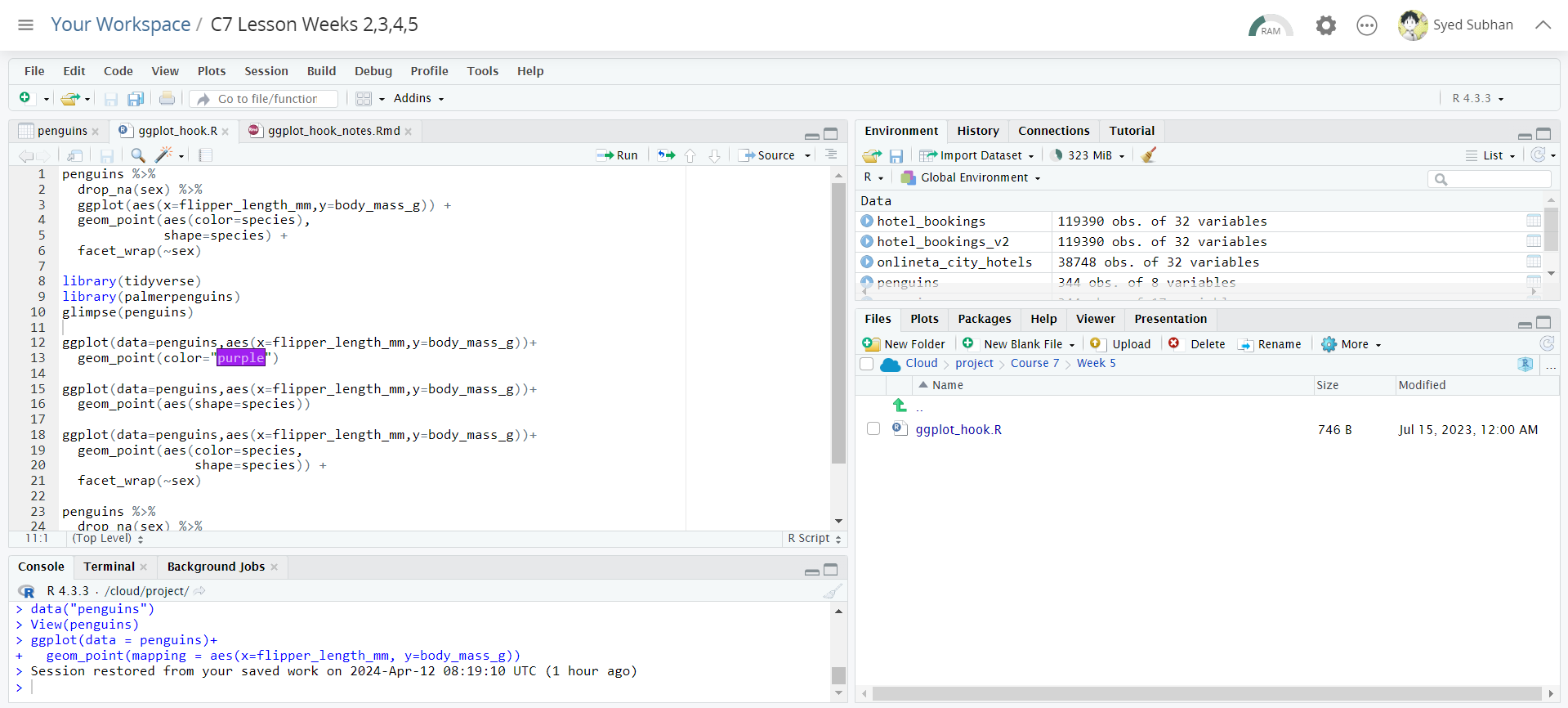Image resolution: width=1568 pixels, height=708 pixels.
Task: Go to Your Workspace link
Action: 121,25
